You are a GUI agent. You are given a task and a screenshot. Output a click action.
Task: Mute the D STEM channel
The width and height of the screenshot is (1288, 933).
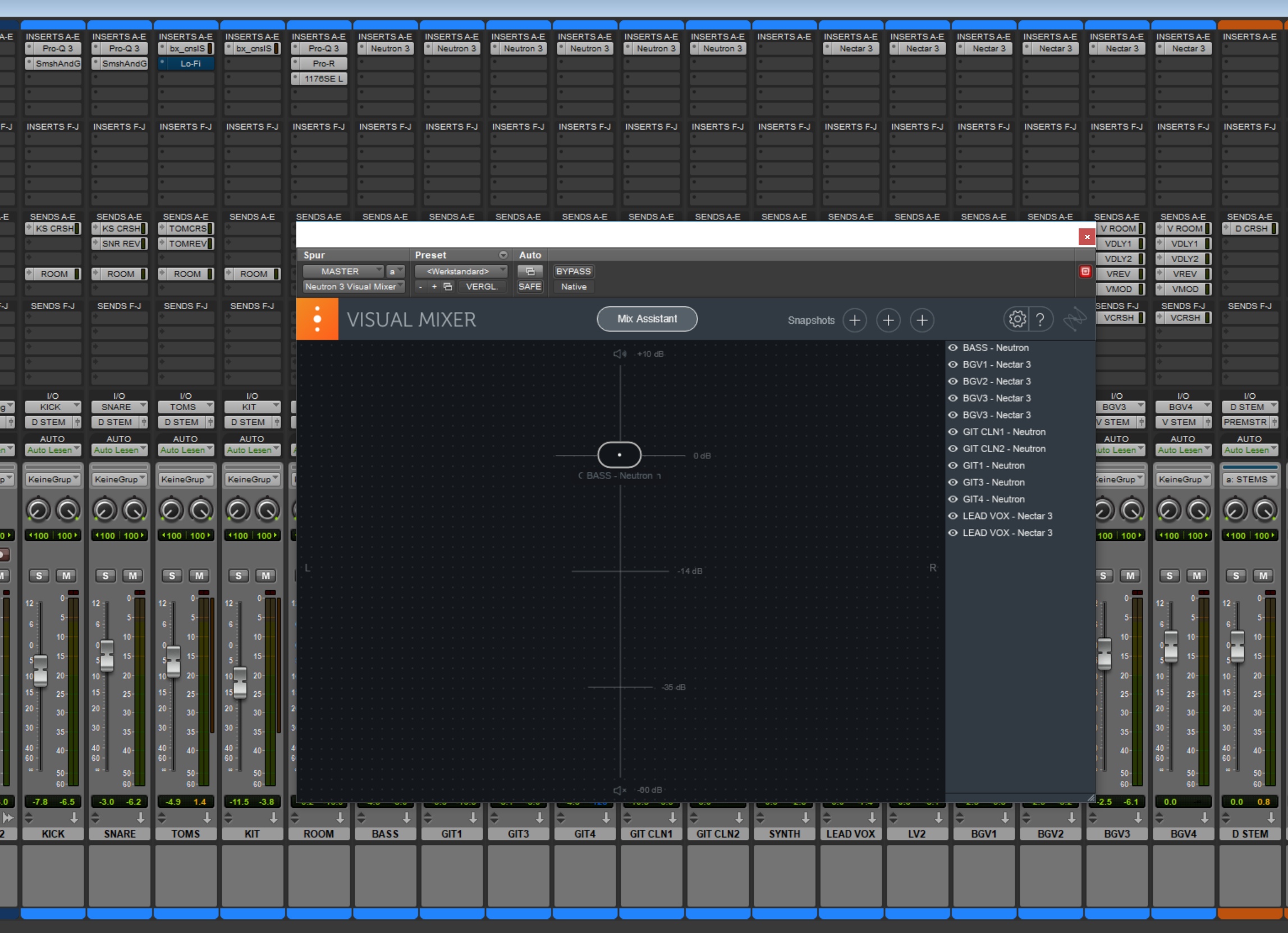1263,575
